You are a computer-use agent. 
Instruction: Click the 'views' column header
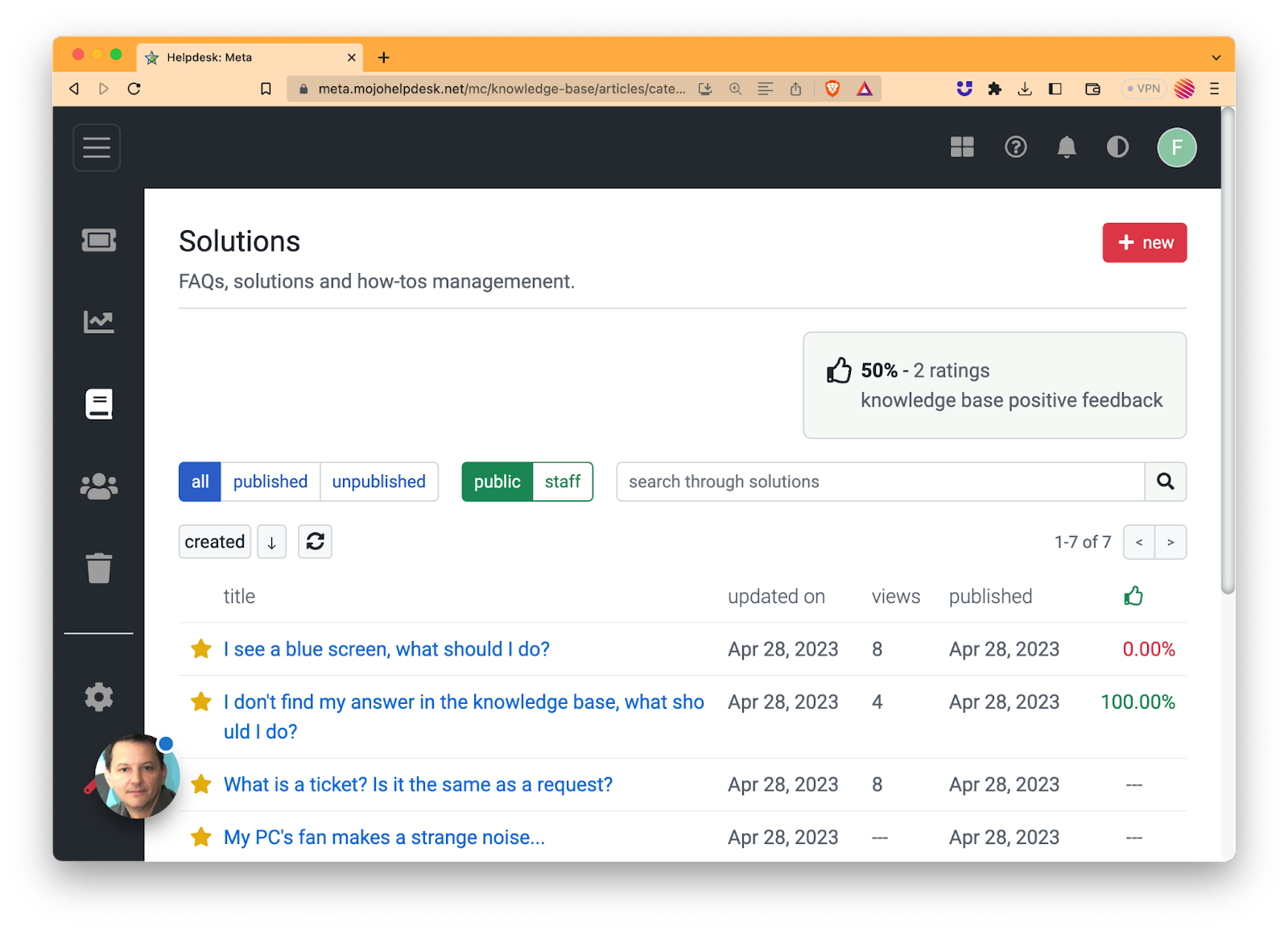[895, 597]
